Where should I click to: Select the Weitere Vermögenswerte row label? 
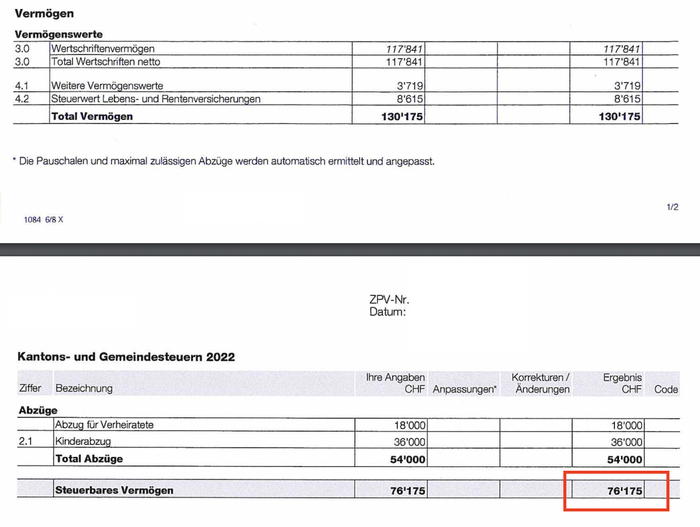(110, 86)
